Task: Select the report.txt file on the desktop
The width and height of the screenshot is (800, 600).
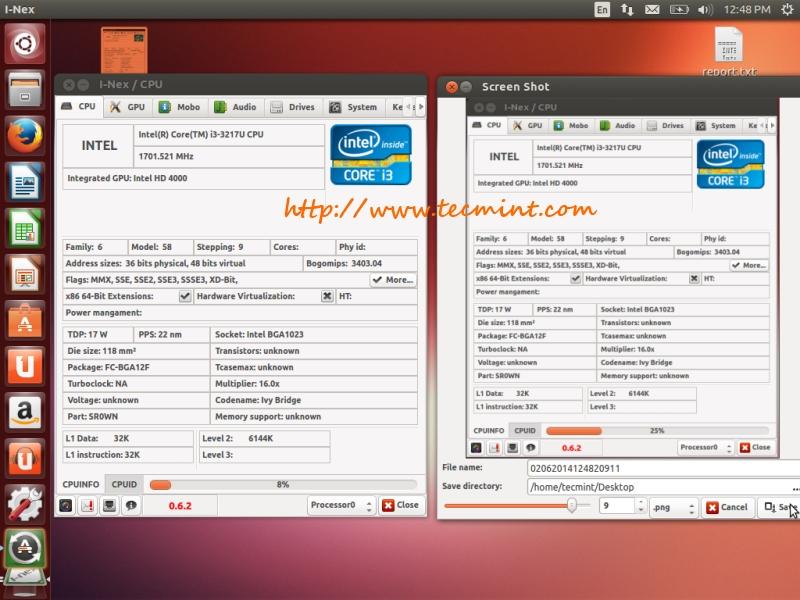Action: pos(729,51)
